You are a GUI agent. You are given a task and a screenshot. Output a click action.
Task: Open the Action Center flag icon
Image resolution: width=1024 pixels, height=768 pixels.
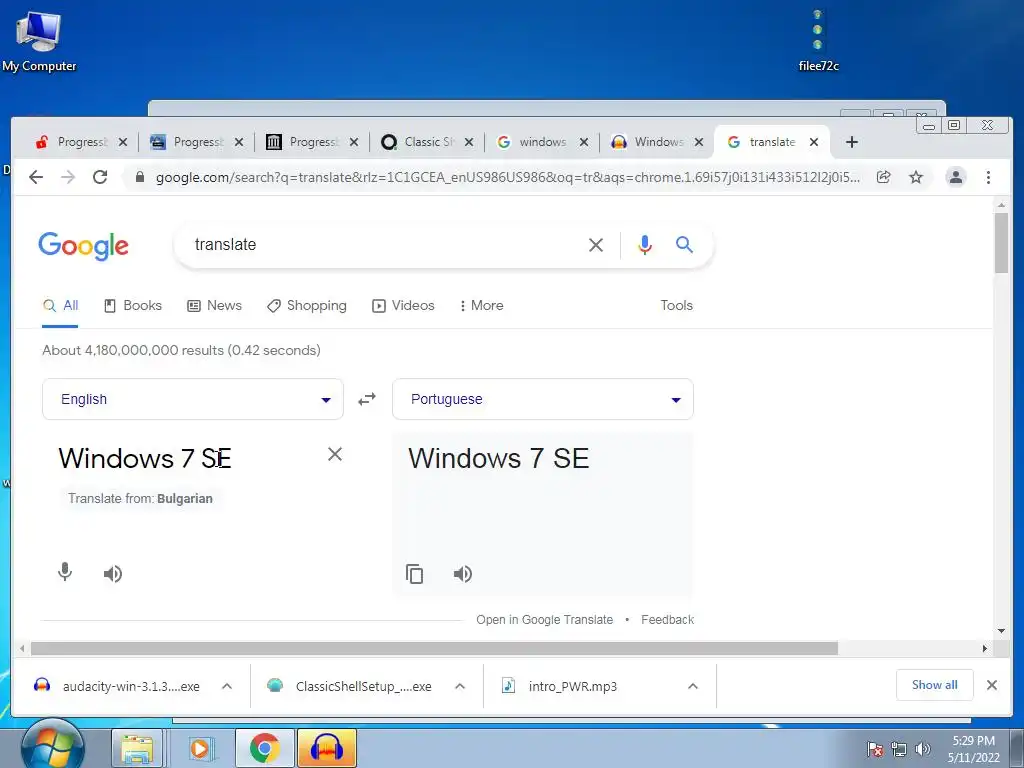(x=875, y=749)
